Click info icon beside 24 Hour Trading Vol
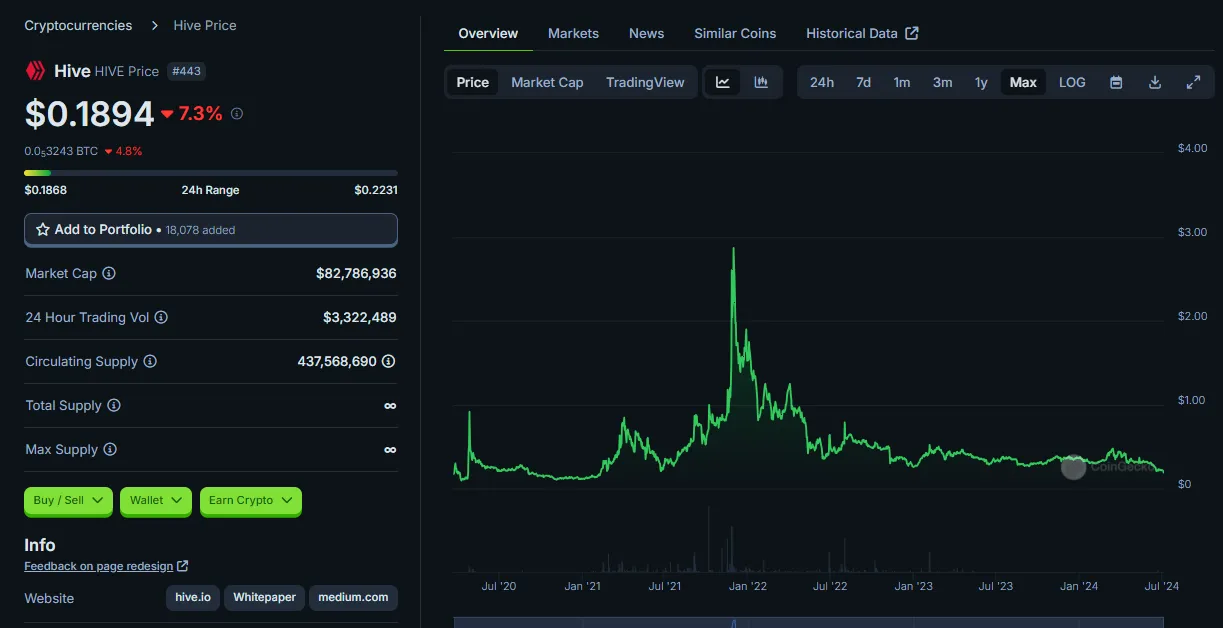Viewport: 1223px width, 628px height. [161, 317]
